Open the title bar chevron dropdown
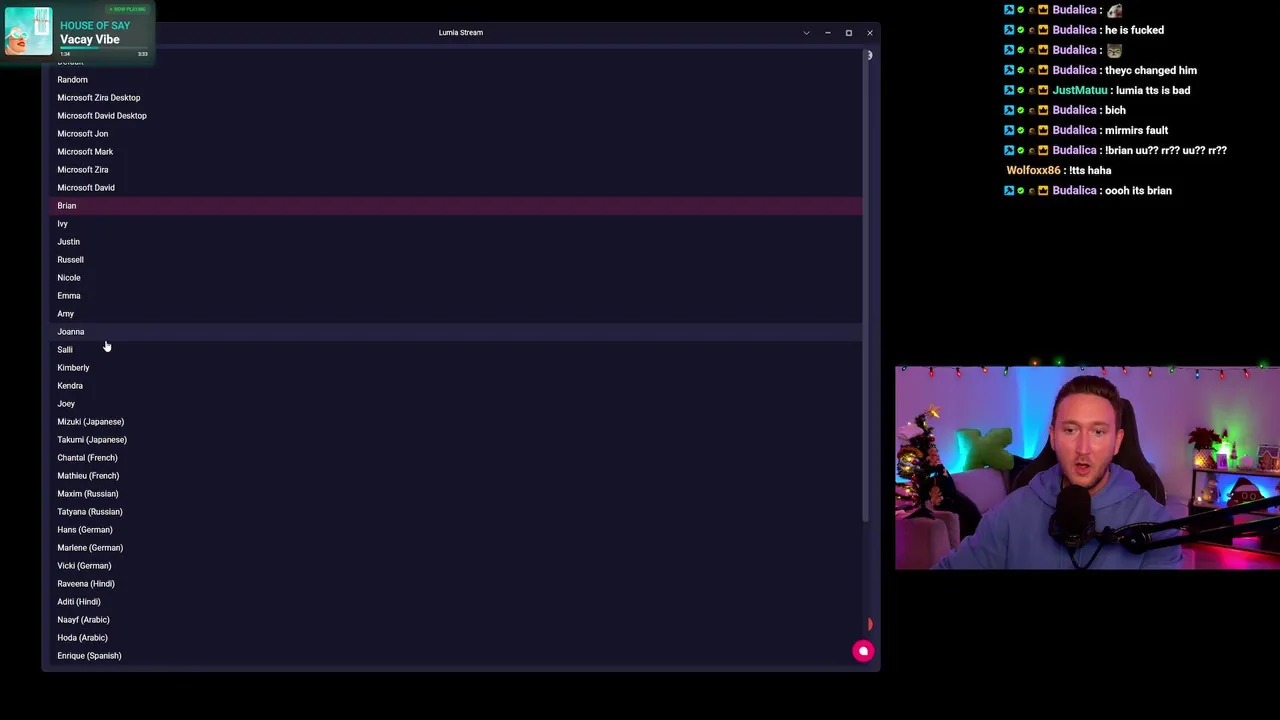1280x720 pixels. coord(806,33)
